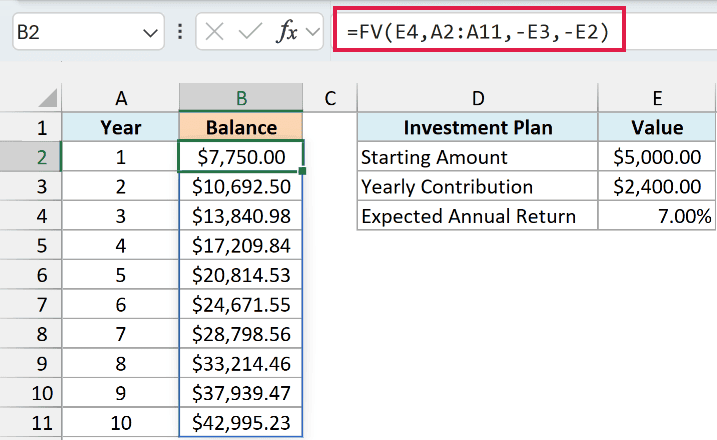
Task: Select column D header
Action: [x=477, y=97]
